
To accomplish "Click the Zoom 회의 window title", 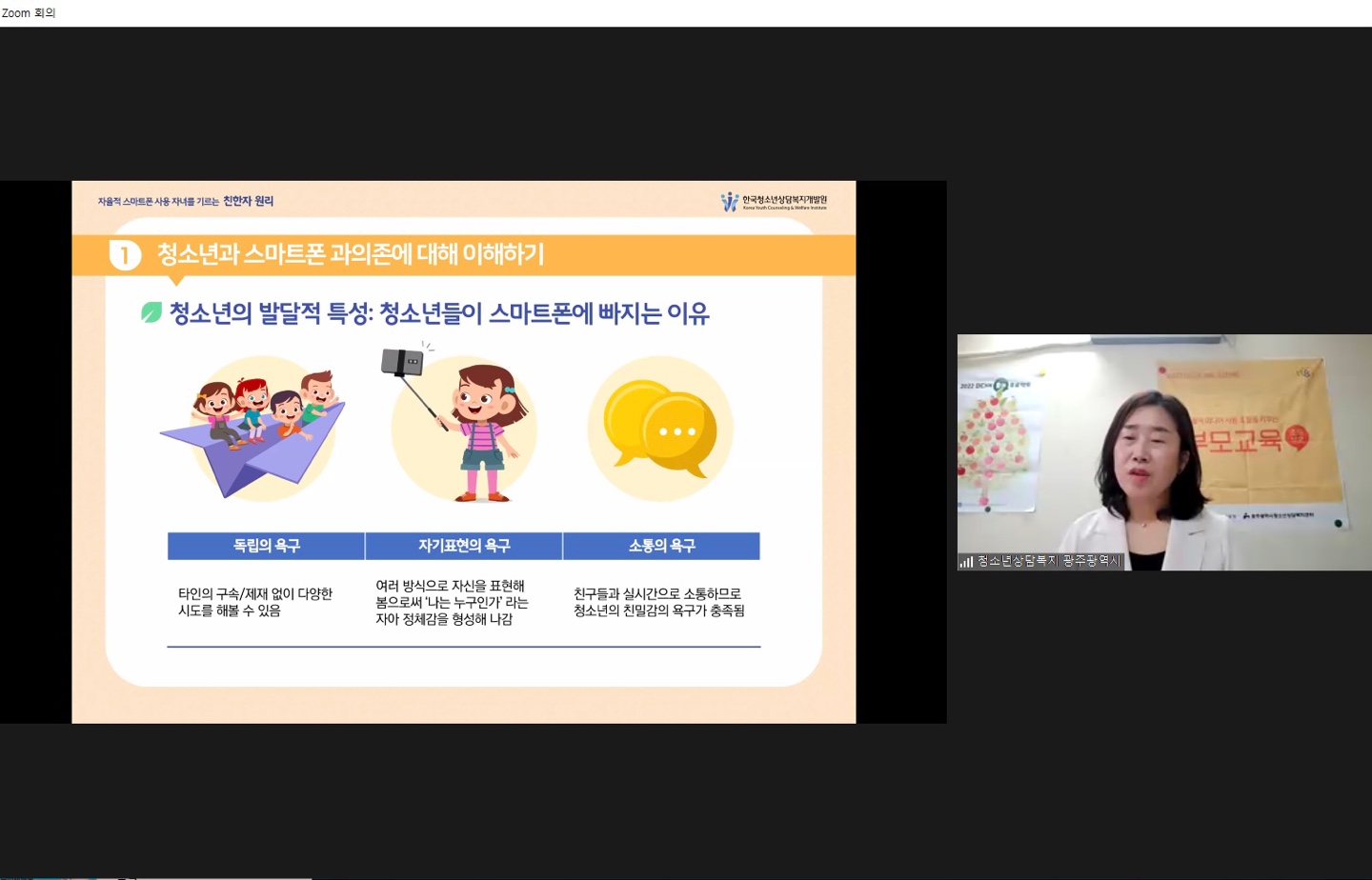I will coord(30,12).
